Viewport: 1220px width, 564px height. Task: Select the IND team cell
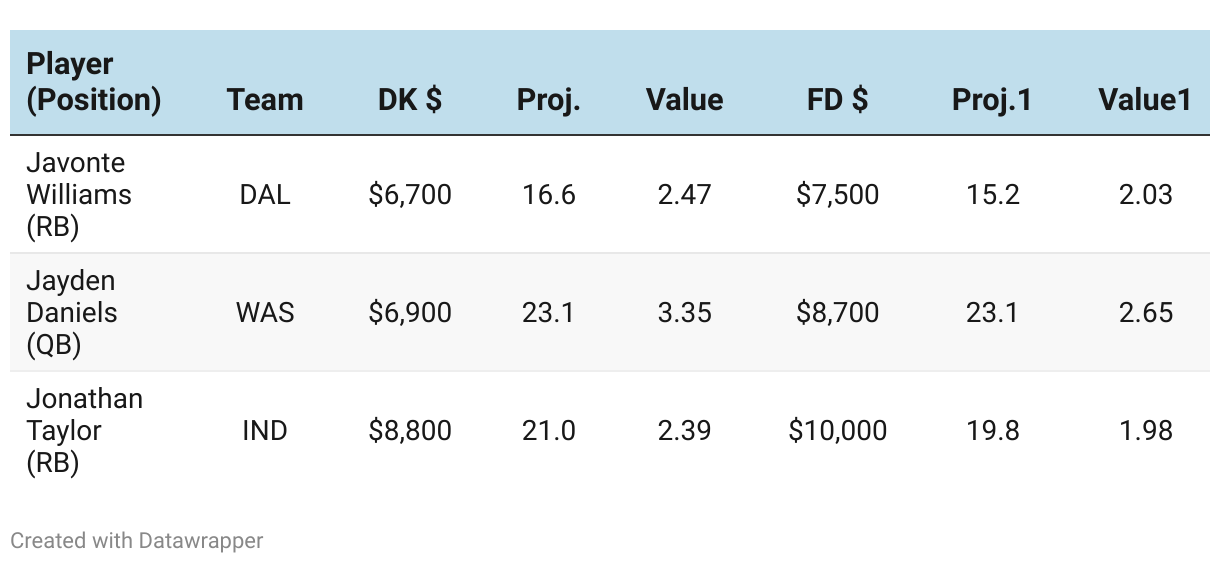[x=265, y=430]
